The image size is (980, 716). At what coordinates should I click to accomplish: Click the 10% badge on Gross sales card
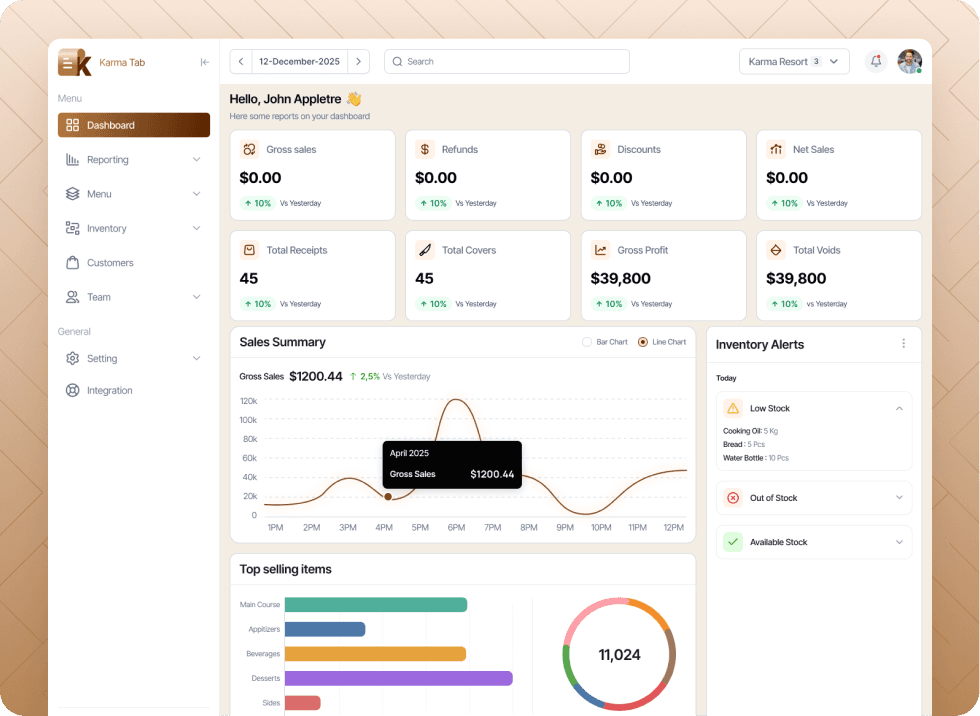coord(258,203)
